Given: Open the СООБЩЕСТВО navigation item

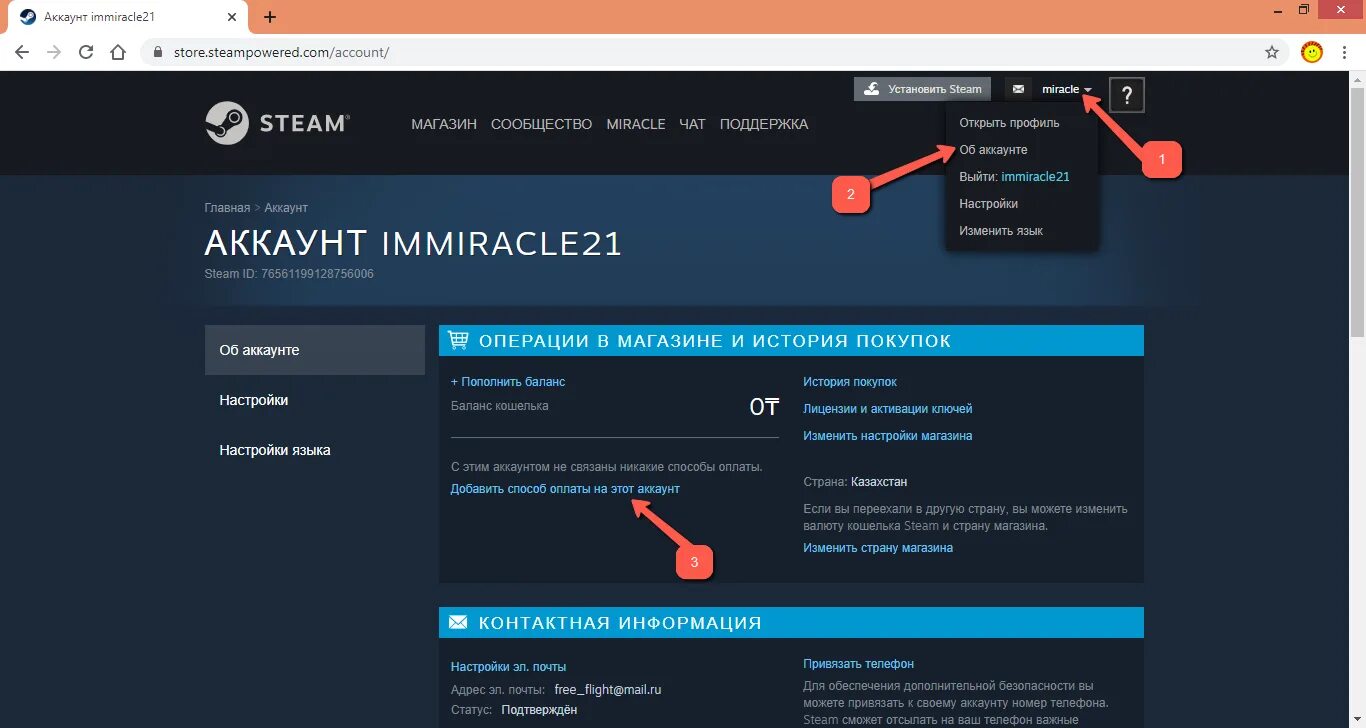Looking at the screenshot, I should tap(542, 124).
